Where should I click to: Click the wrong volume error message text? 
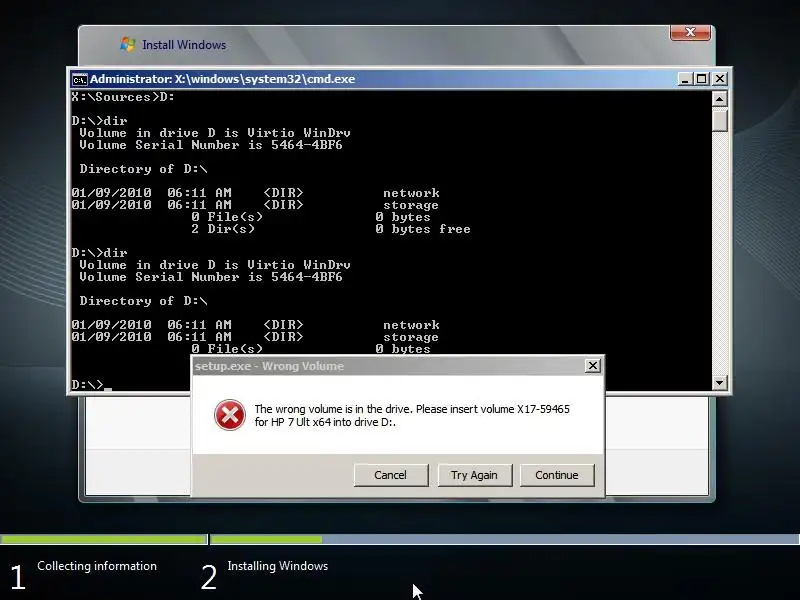pos(412,415)
